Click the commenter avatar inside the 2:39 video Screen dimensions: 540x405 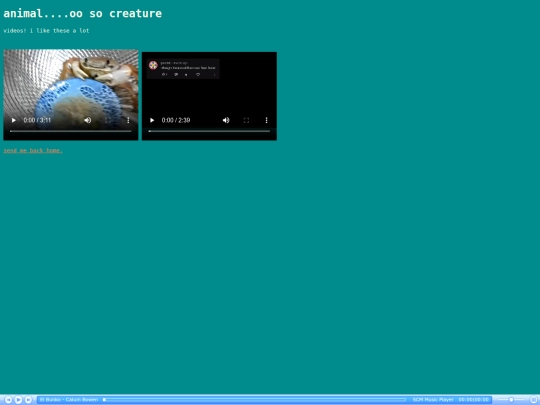click(153, 65)
